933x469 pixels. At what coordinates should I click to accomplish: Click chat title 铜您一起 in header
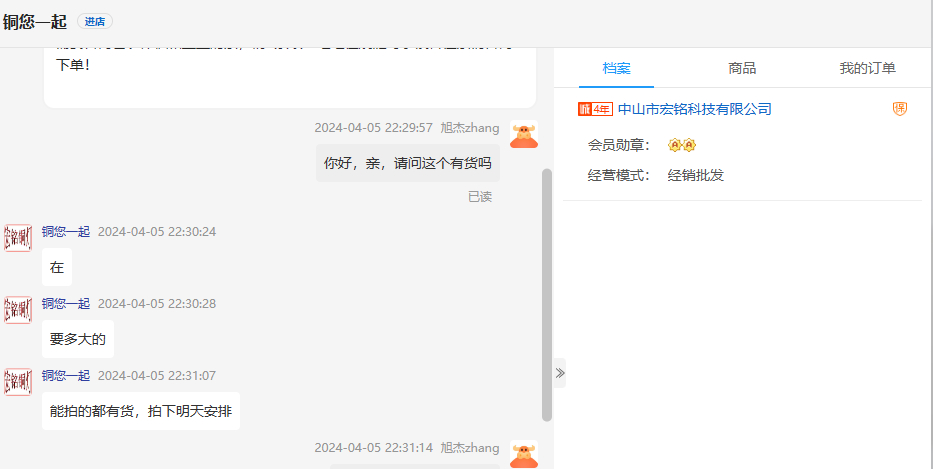(x=35, y=21)
